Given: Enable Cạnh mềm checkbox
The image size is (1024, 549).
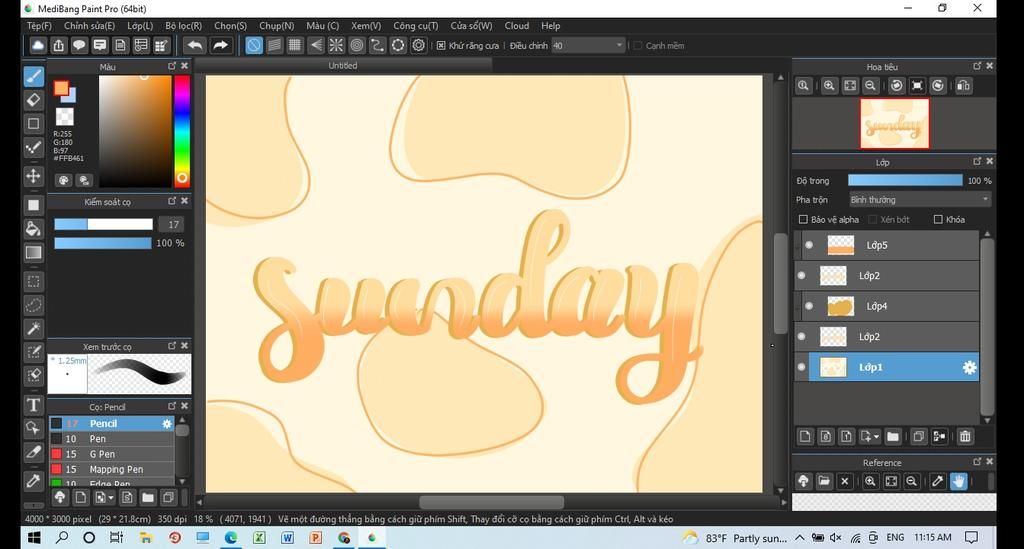Looking at the screenshot, I should tap(638, 46).
